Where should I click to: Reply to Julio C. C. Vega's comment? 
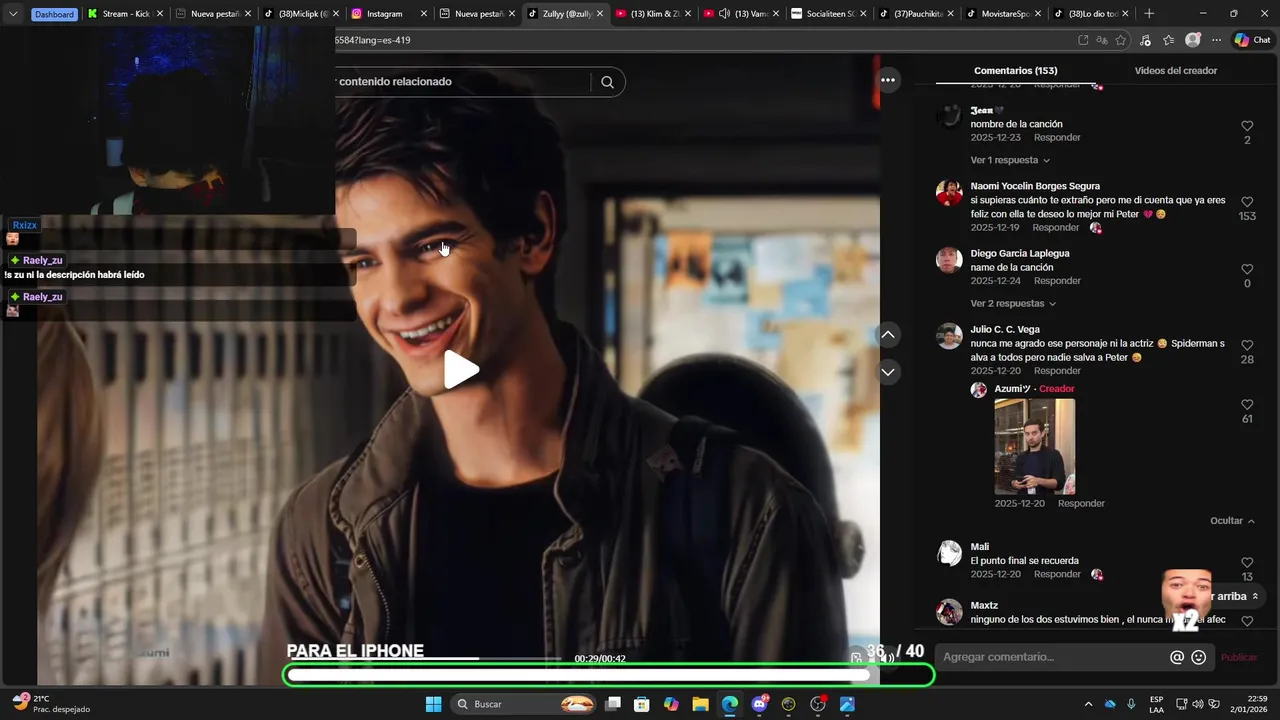(x=1057, y=371)
